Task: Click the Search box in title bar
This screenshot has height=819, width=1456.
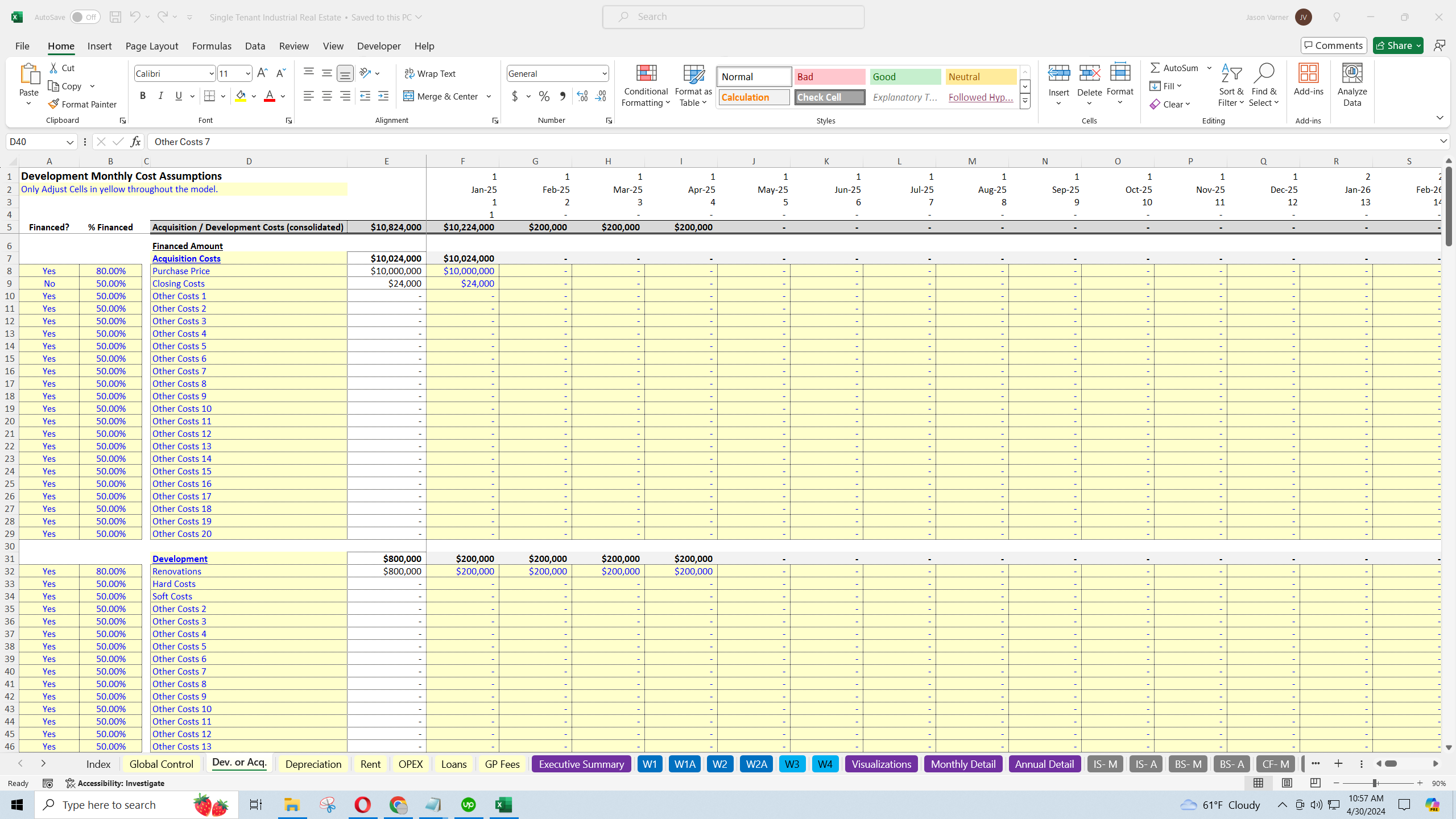Action: [733, 17]
